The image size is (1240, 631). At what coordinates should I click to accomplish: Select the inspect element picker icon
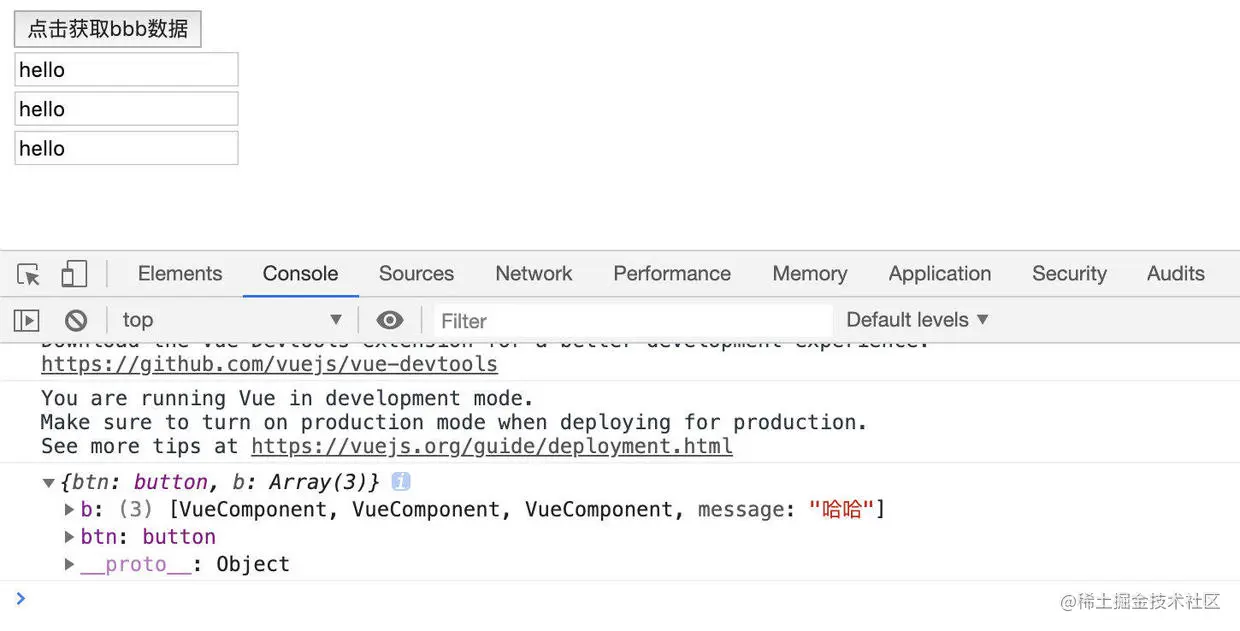(x=29, y=274)
